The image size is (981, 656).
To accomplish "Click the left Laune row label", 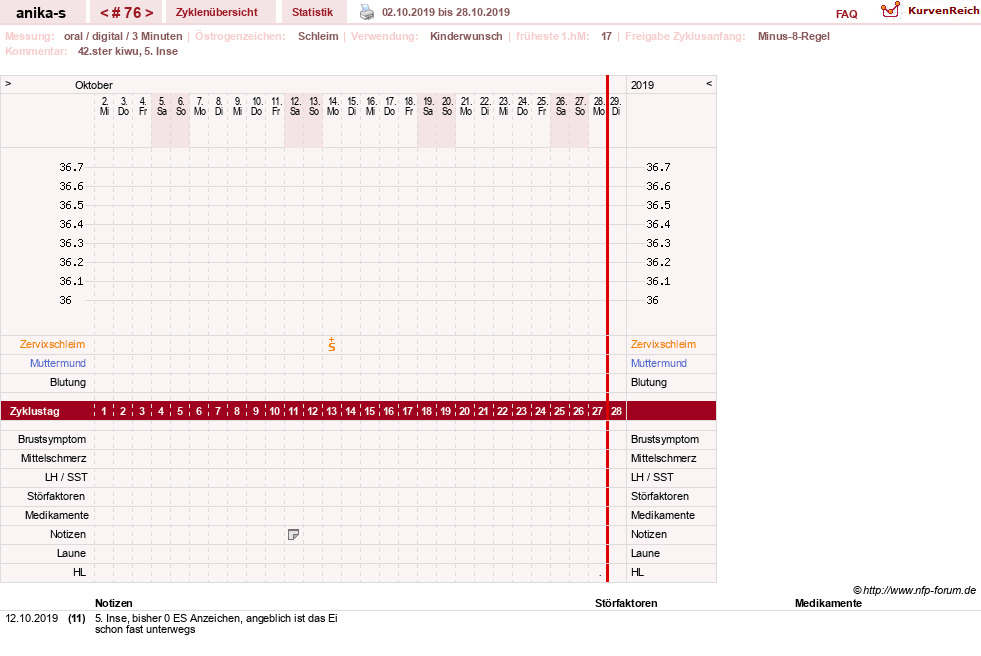I will 71,553.
